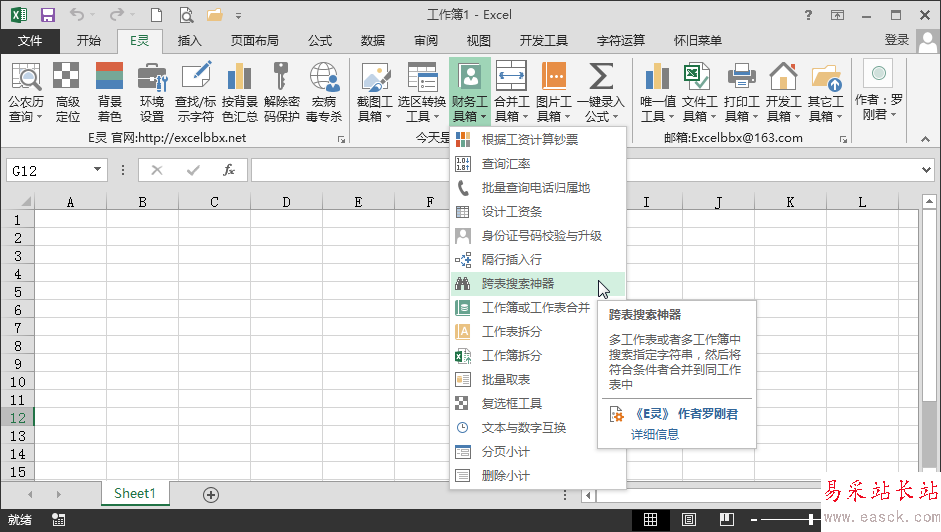Click the Redo arrow icon
The width and height of the screenshot is (941, 532).
[118, 14]
